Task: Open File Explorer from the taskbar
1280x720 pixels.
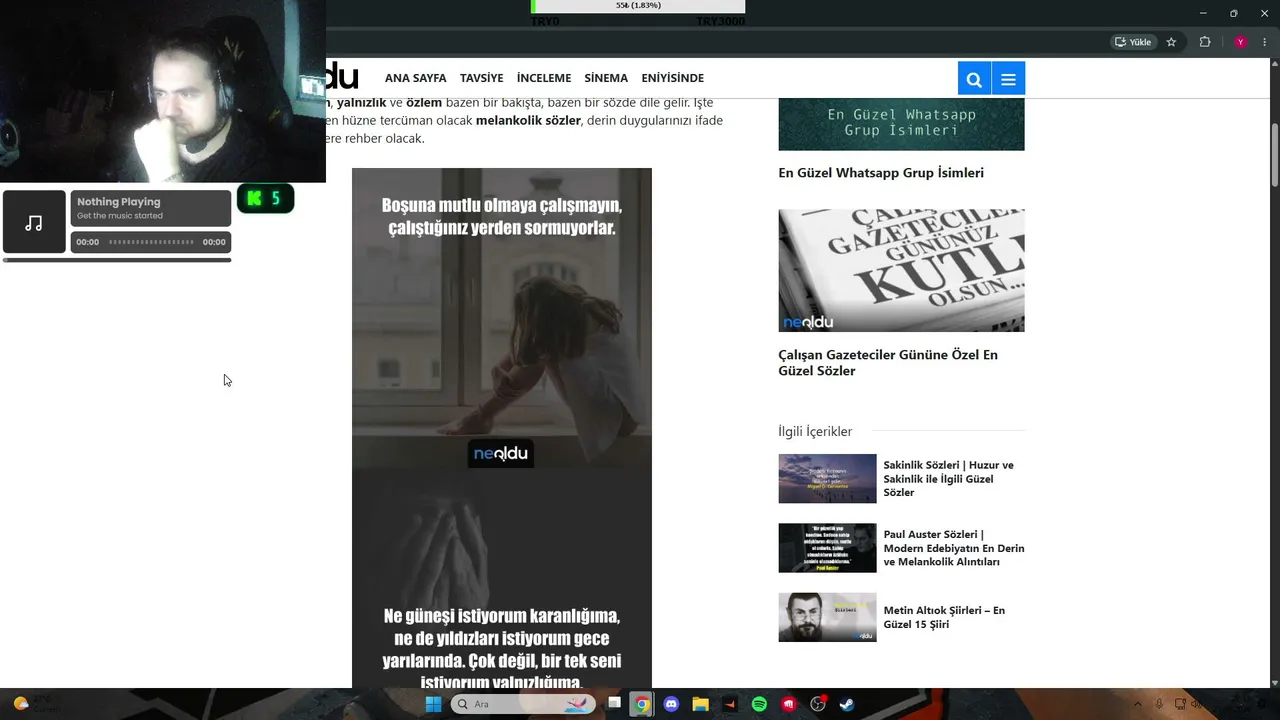Action: point(700,704)
